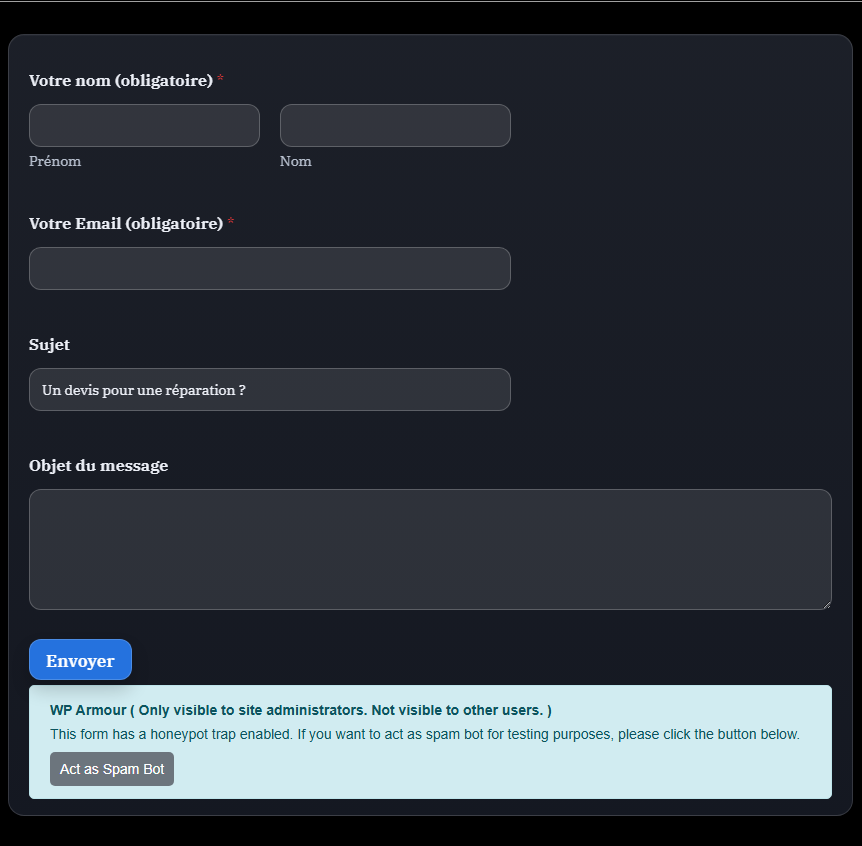Click the Act as Spam Bot button
The image size is (862, 846).
(x=112, y=769)
